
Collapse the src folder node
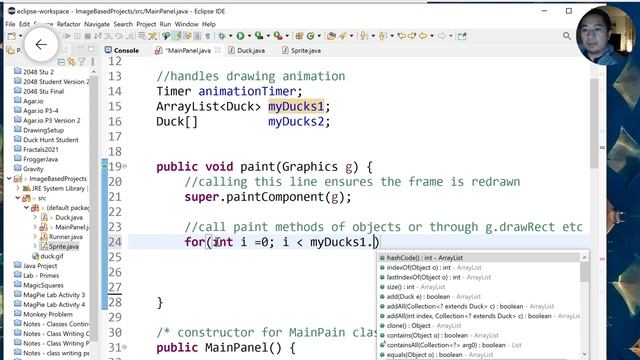click(x=18, y=198)
